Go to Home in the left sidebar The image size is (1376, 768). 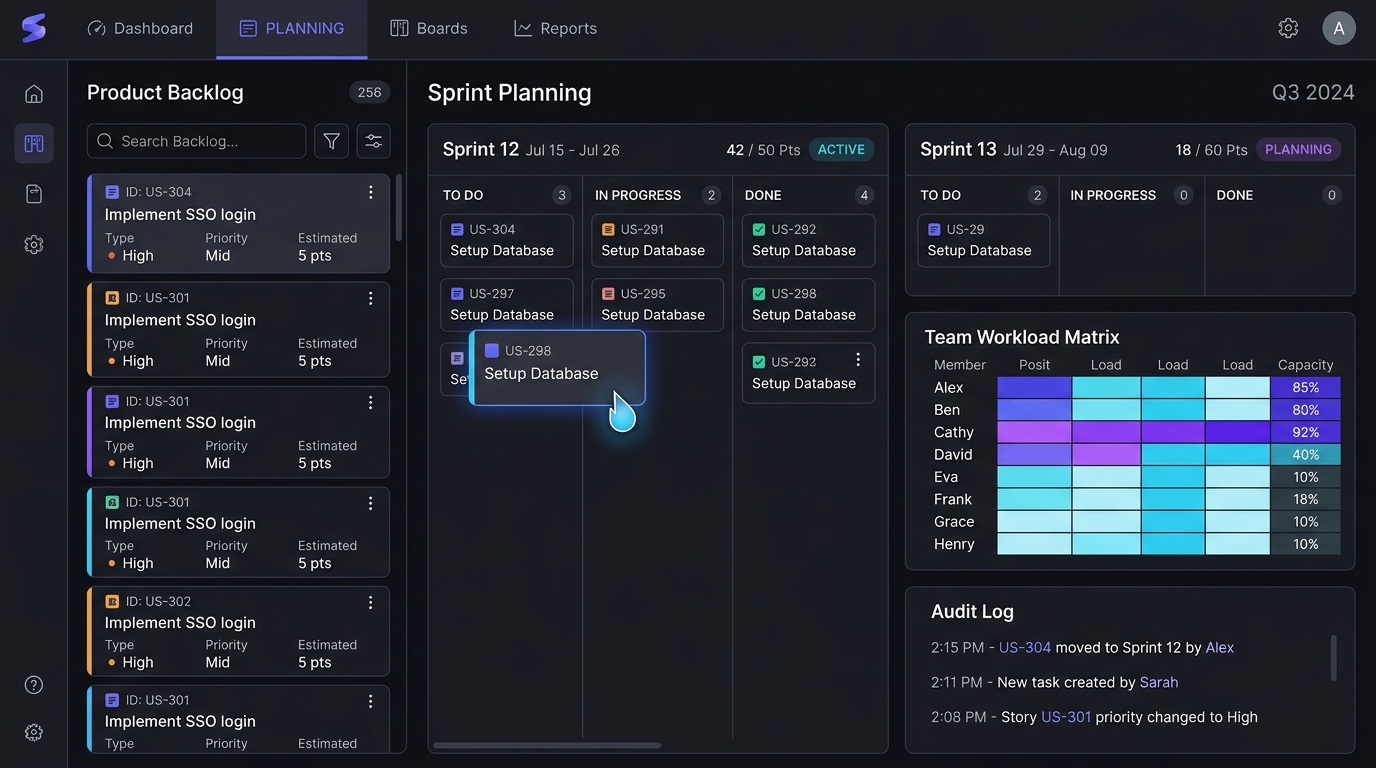pyautogui.click(x=34, y=94)
